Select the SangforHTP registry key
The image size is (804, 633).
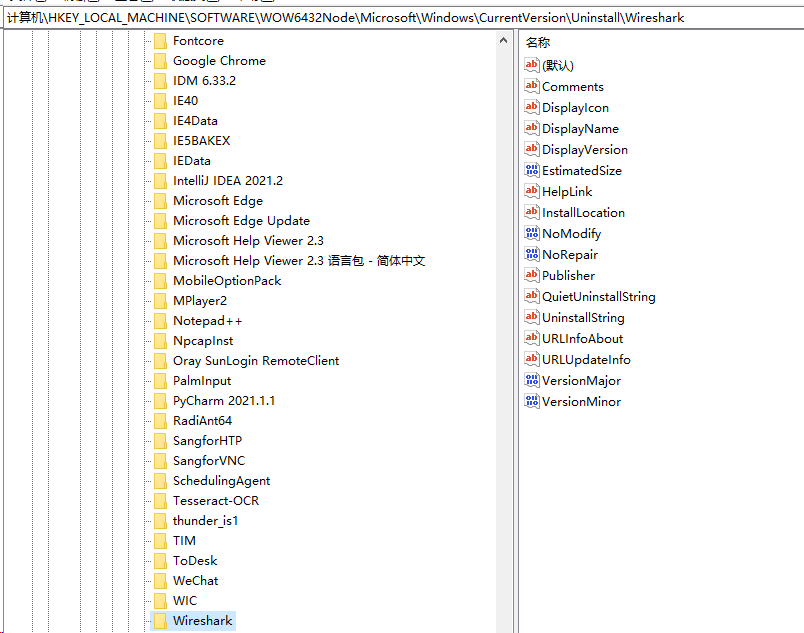tap(207, 441)
